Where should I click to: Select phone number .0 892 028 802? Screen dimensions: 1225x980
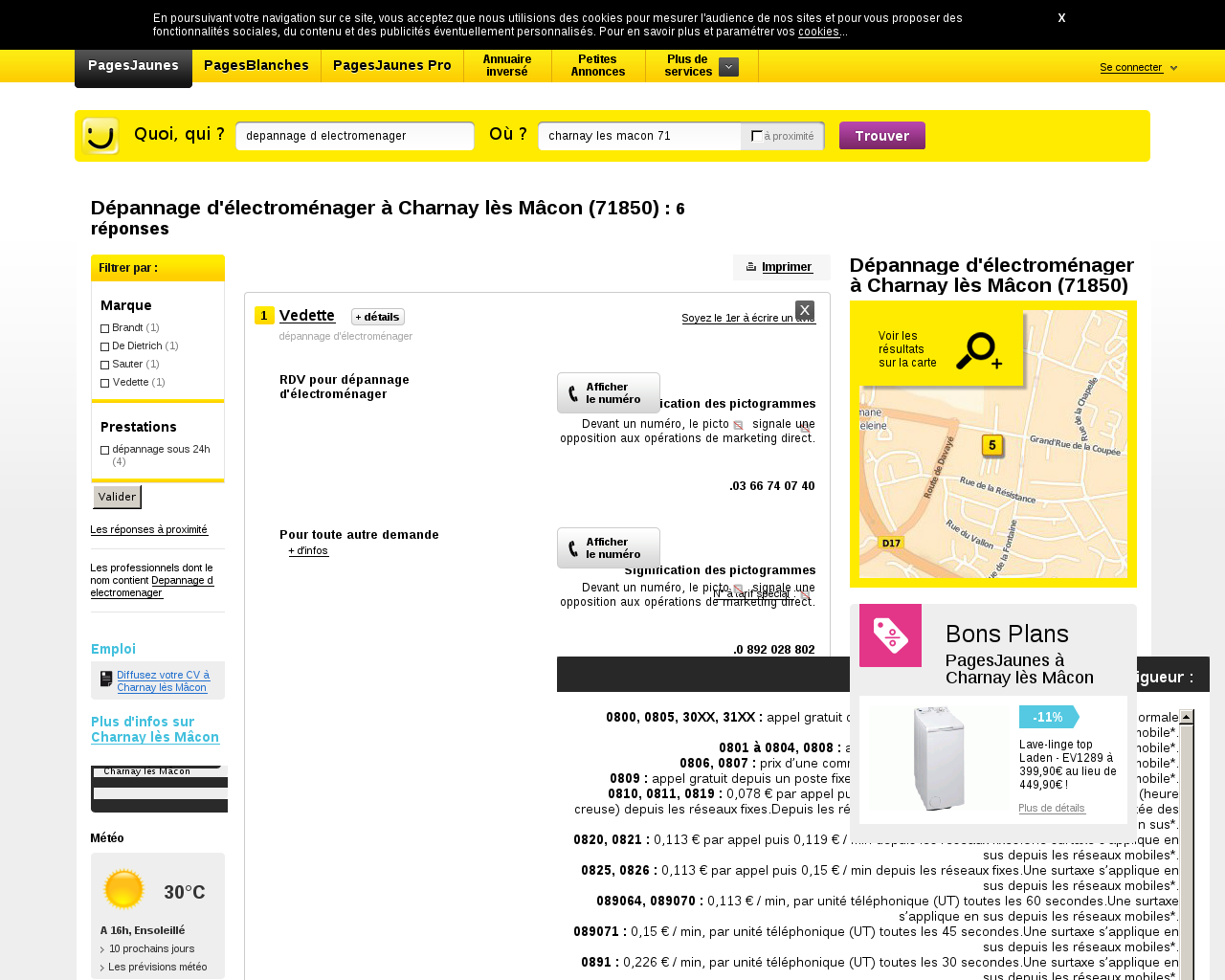(x=774, y=650)
